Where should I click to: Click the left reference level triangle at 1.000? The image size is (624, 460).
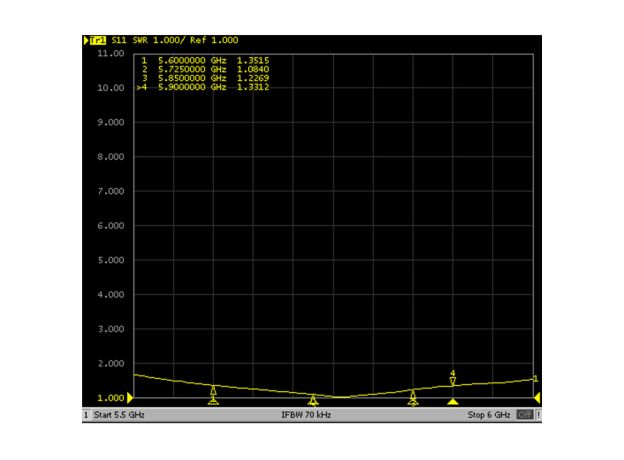pyautogui.click(x=130, y=398)
